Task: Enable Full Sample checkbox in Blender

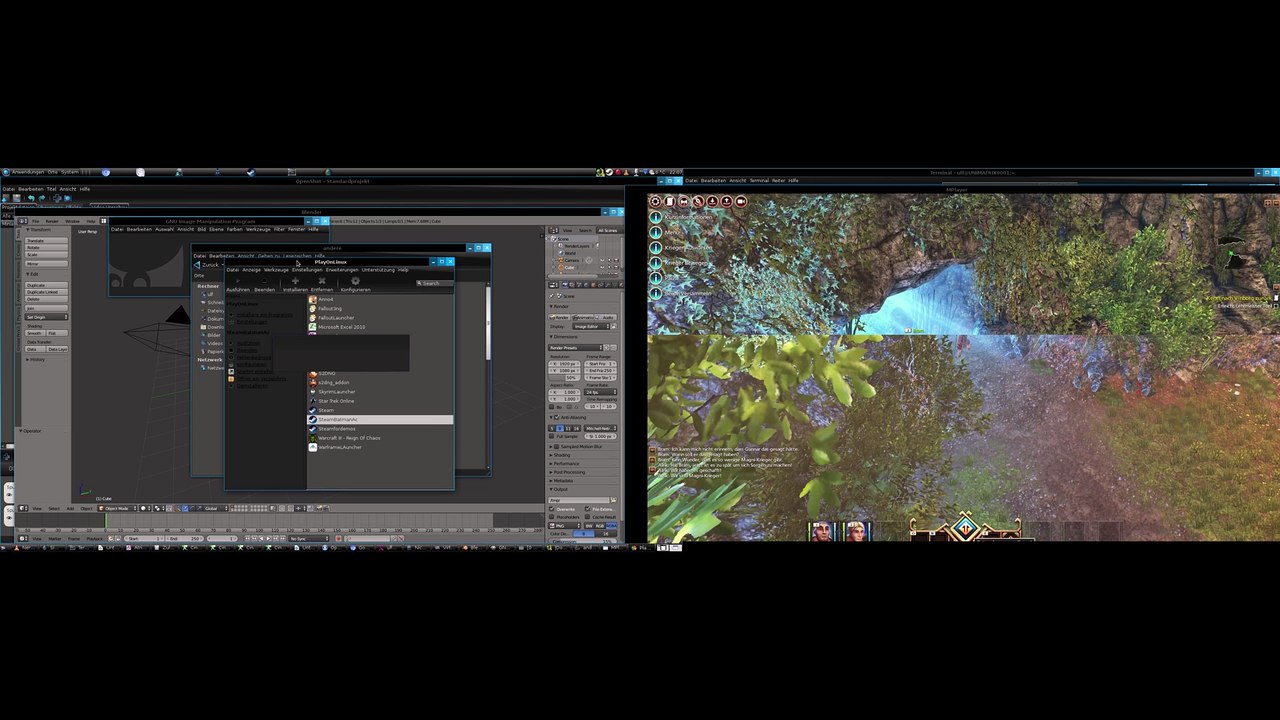Action: point(552,436)
